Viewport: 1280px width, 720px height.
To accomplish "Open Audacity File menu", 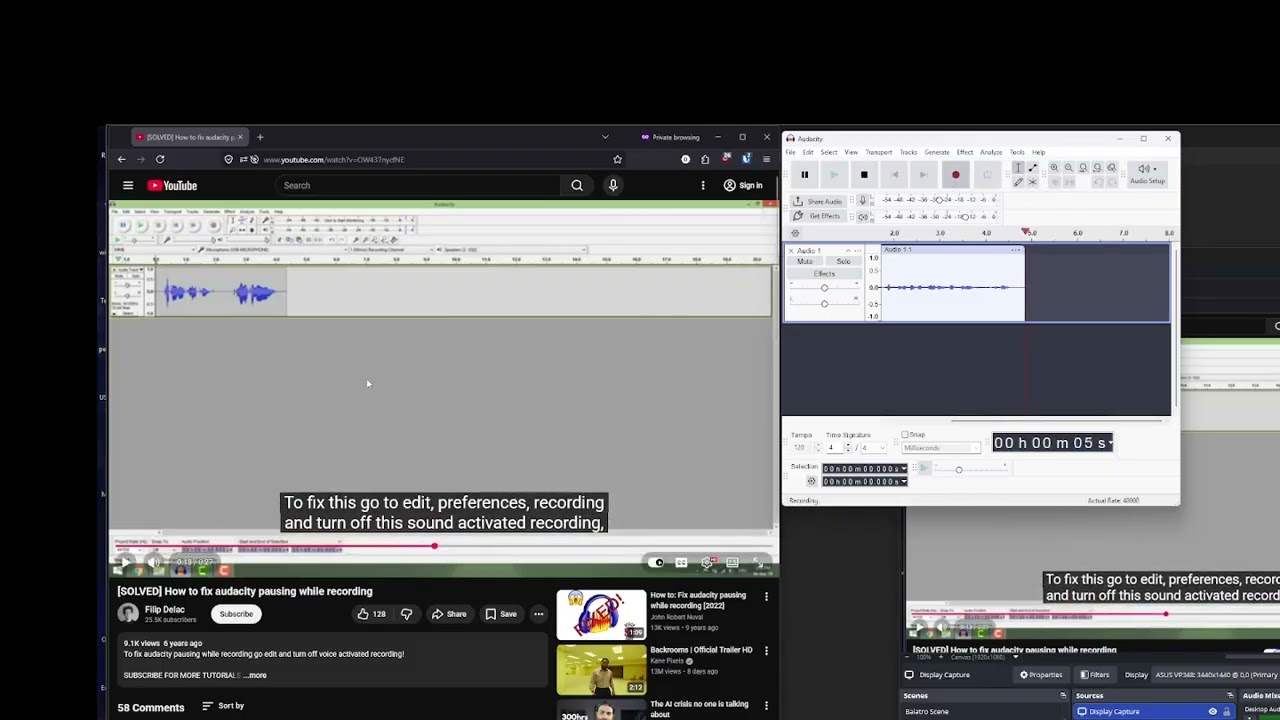I will point(790,152).
